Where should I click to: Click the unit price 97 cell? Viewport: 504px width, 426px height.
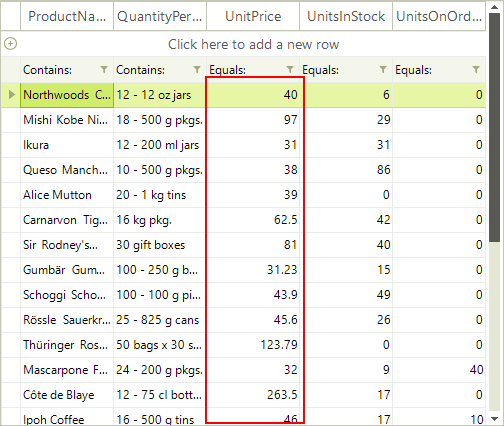(253, 120)
